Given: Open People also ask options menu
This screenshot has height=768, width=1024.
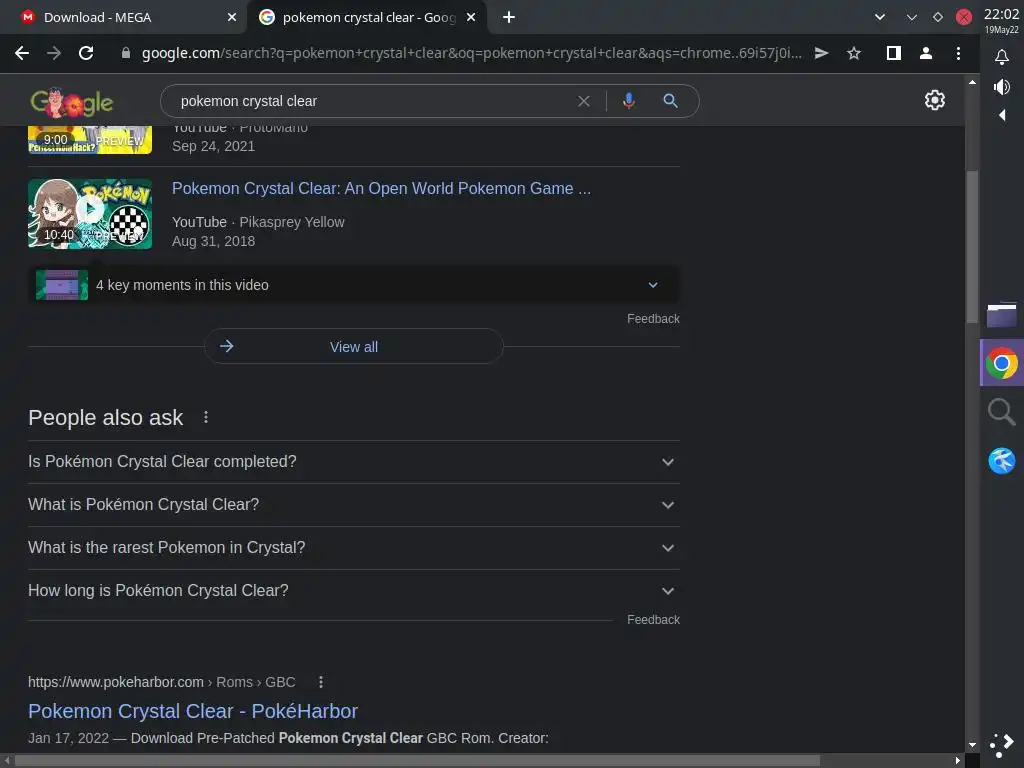Looking at the screenshot, I should pos(206,417).
